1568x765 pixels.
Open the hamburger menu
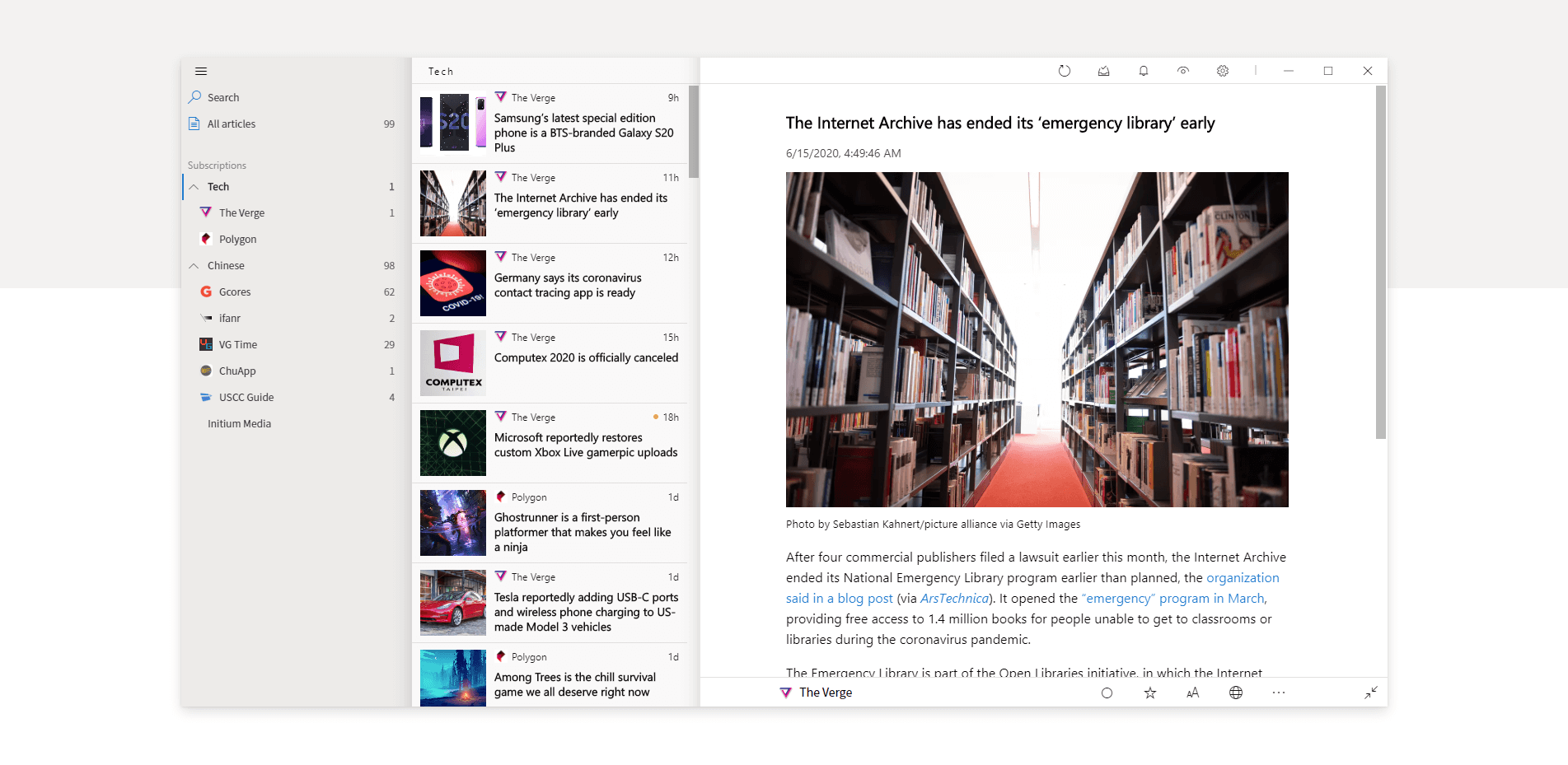pos(201,71)
